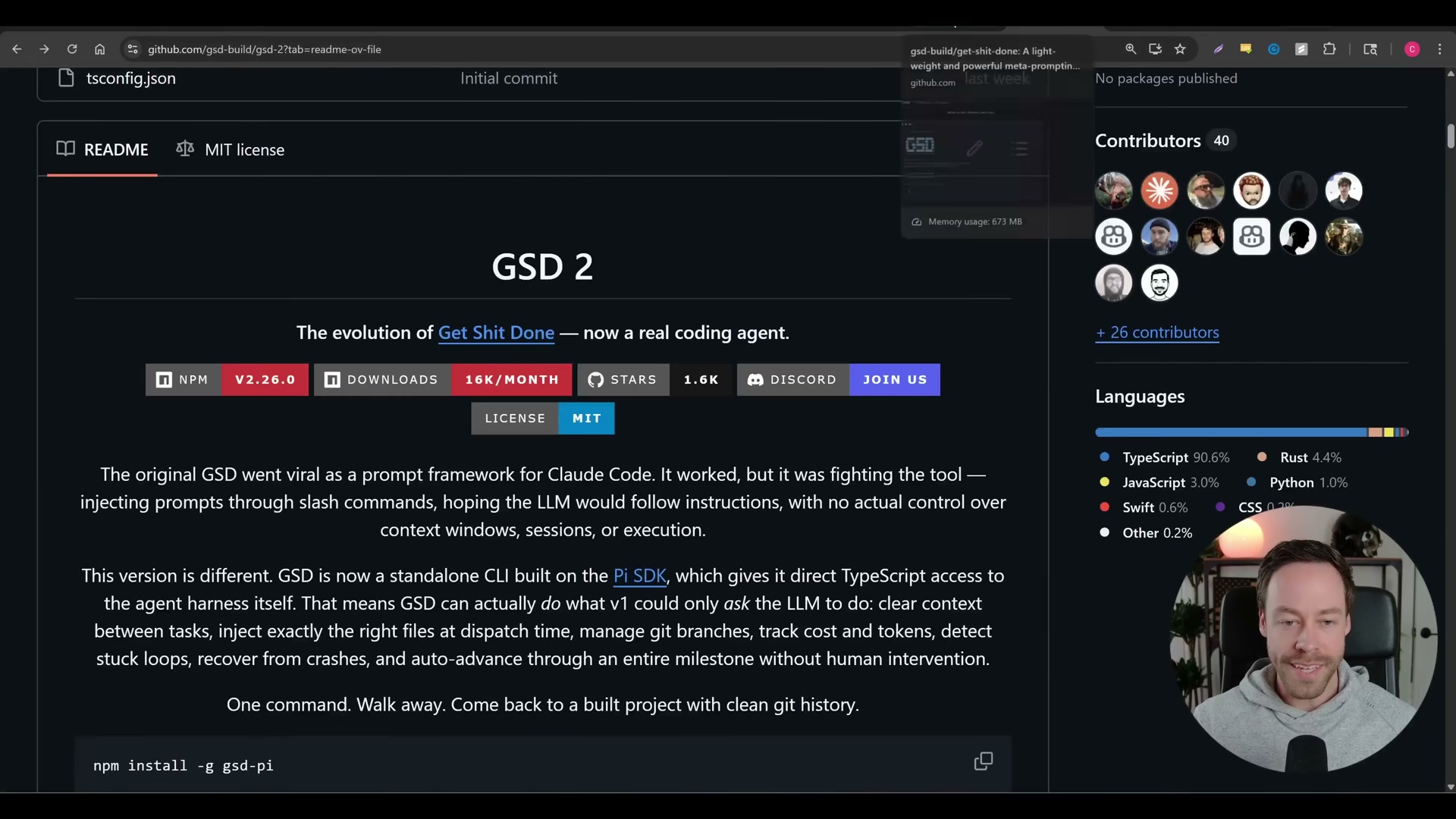Filter by TypeScript 90.6% language
The image size is (1456, 819).
coord(1164,458)
